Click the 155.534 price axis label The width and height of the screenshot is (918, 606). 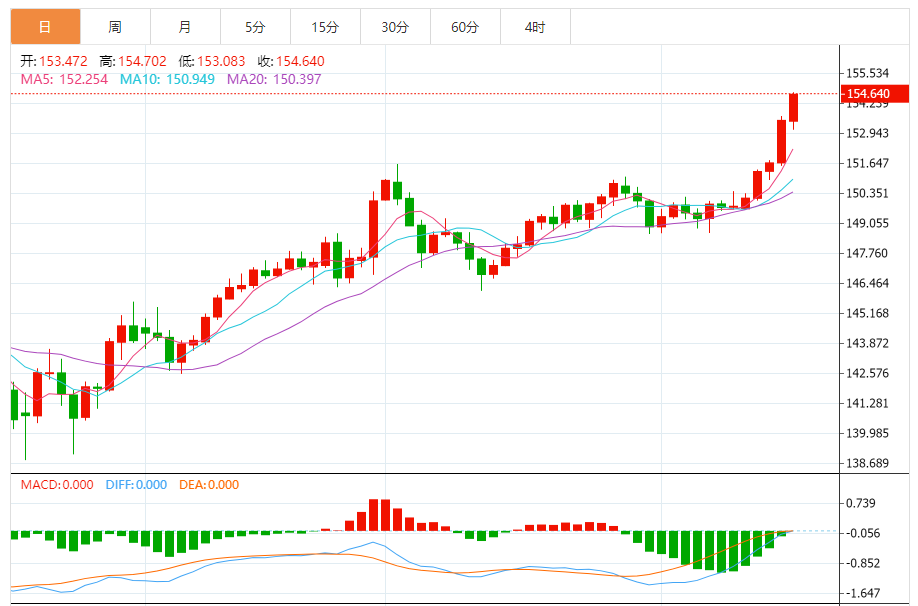(868, 73)
